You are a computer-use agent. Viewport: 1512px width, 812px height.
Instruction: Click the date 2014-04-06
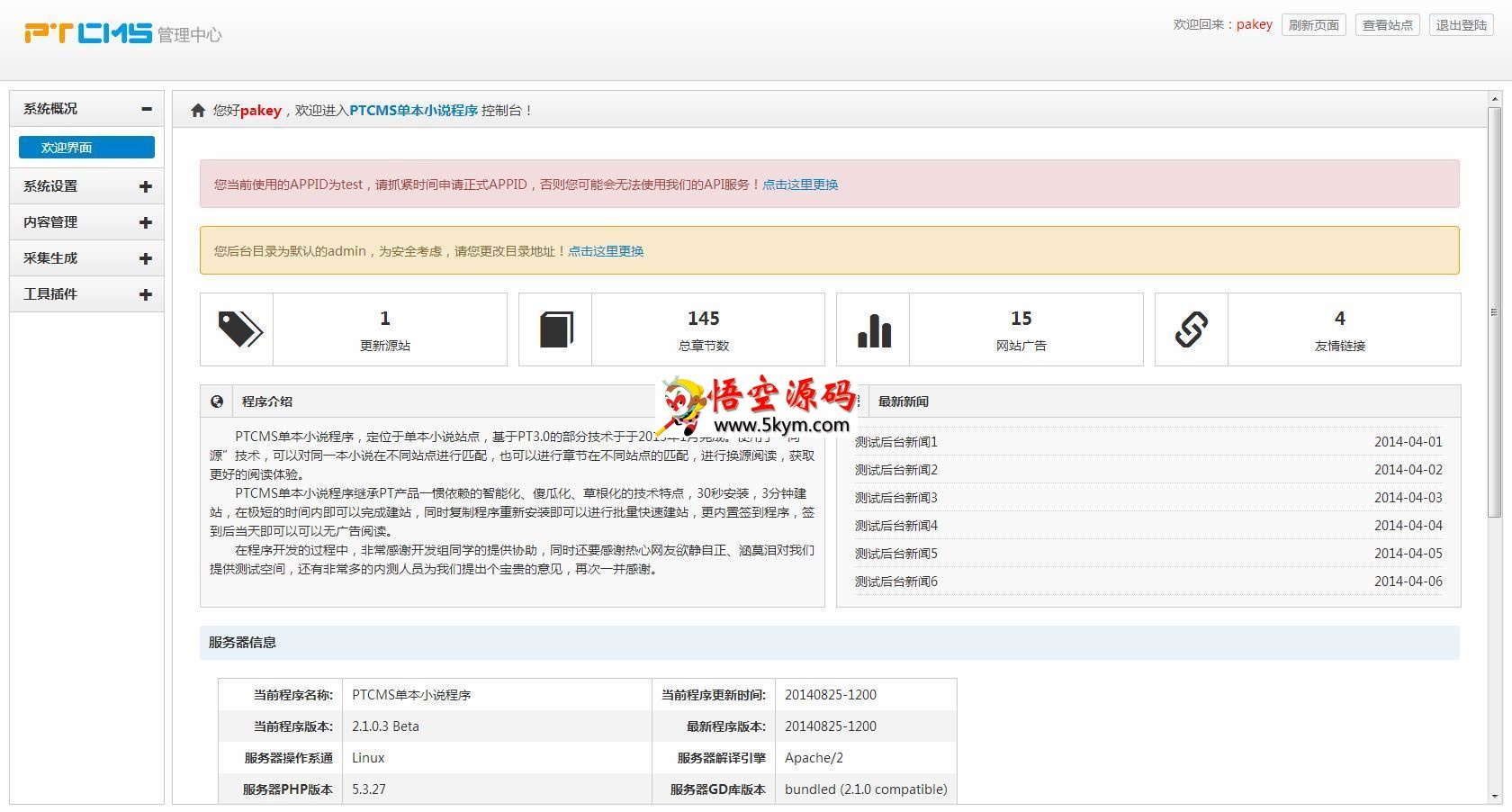click(1408, 582)
